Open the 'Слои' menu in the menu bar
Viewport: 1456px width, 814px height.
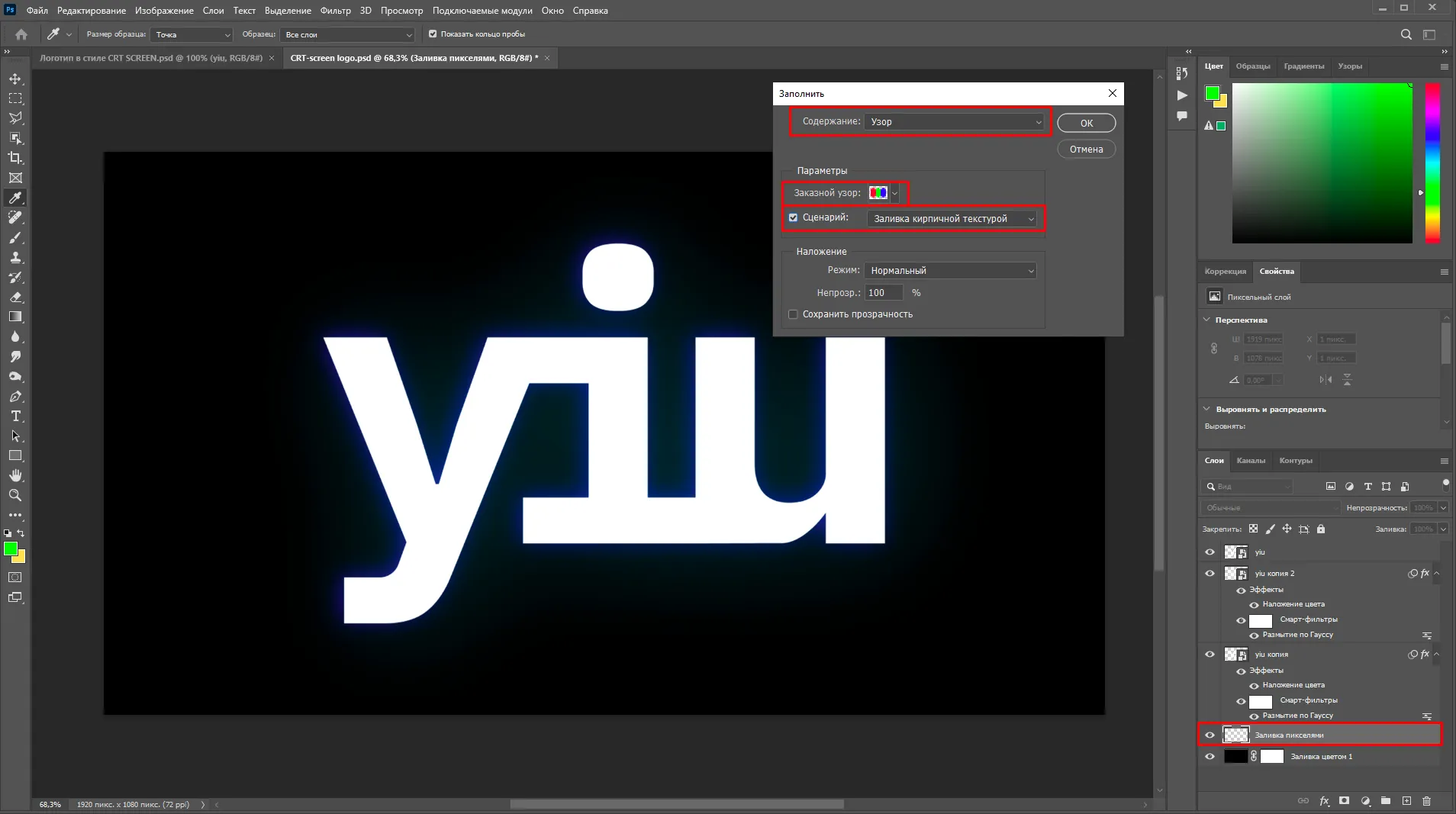point(213,11)
